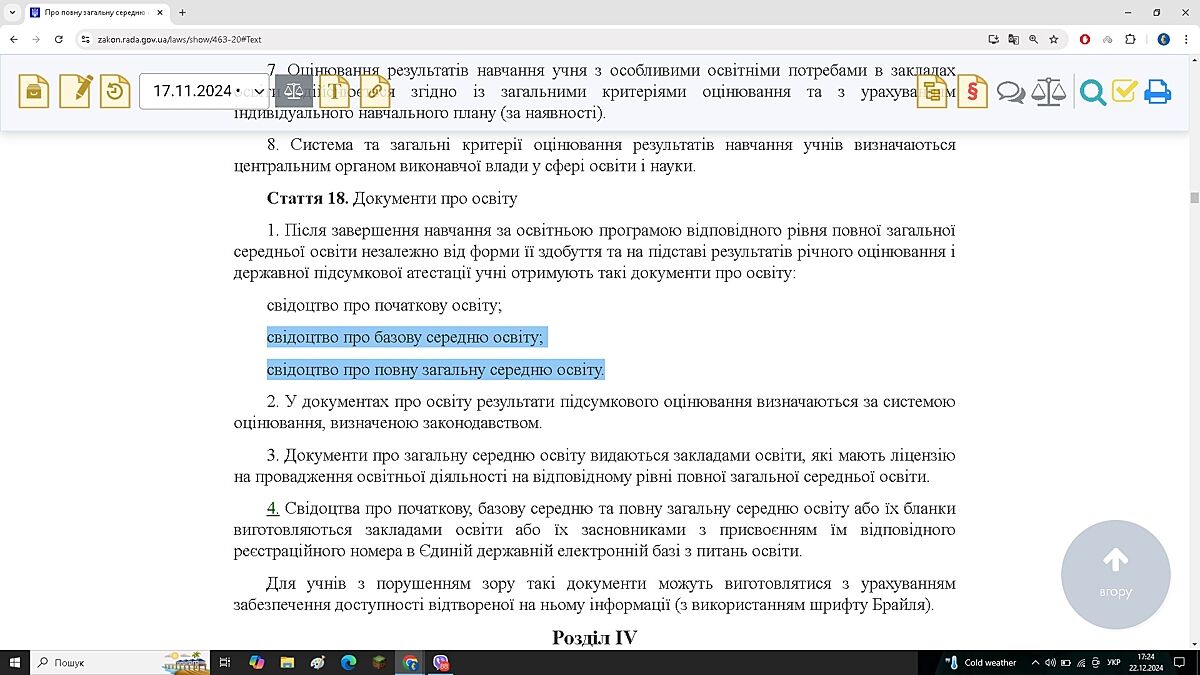Open the document revision history icon
The height and width of the screenshot is (675, 1200).
tap(115, 91)
